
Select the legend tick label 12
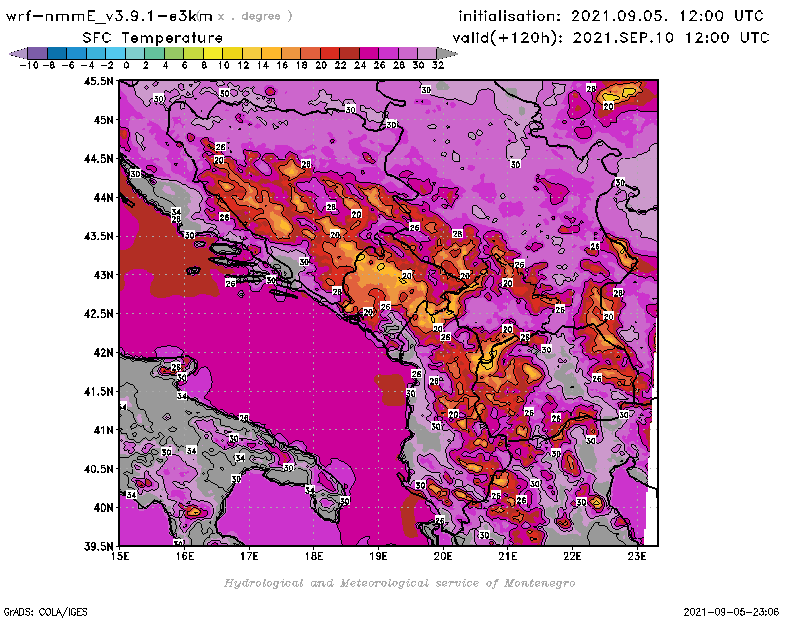243,65
